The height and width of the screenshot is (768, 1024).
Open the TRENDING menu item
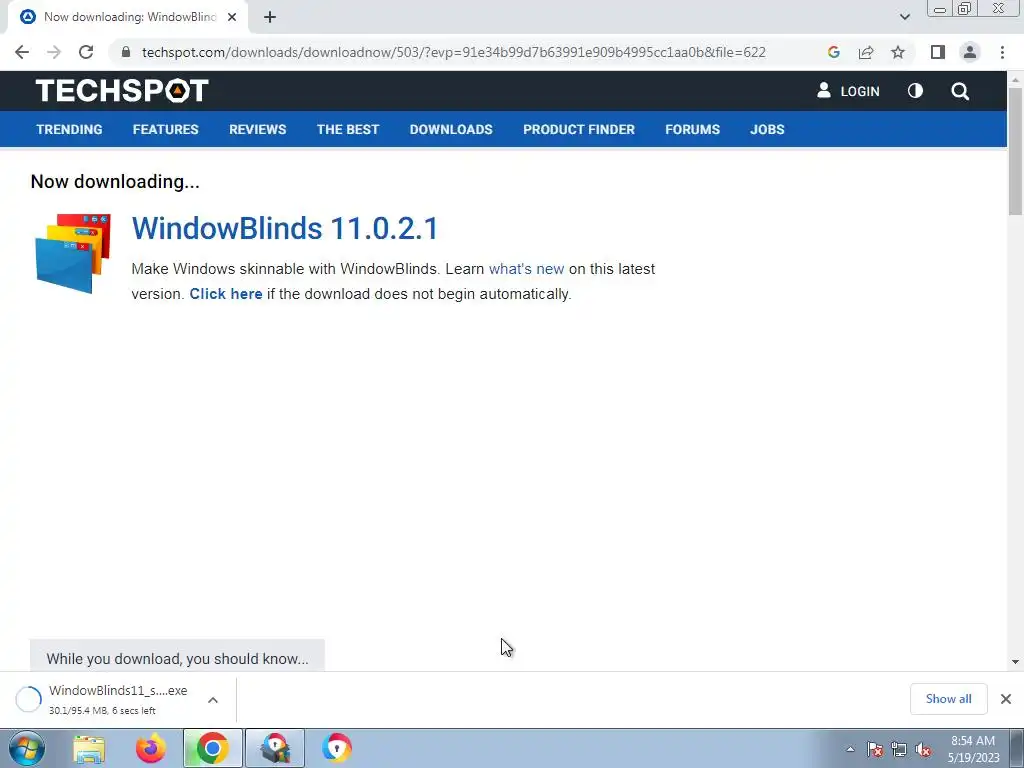(69, 129)
